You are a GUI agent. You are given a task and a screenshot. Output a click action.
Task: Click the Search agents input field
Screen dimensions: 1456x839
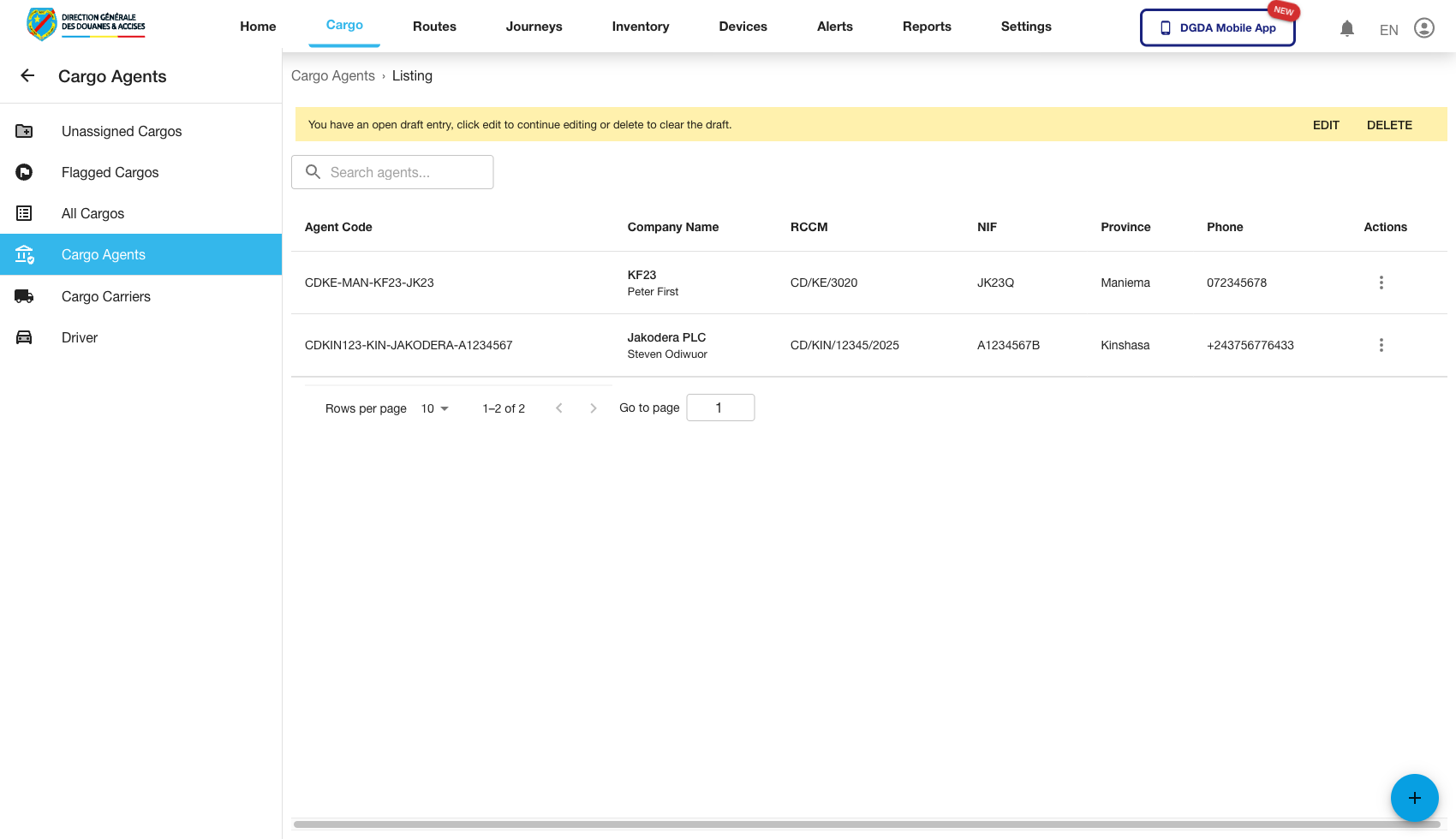403,172
